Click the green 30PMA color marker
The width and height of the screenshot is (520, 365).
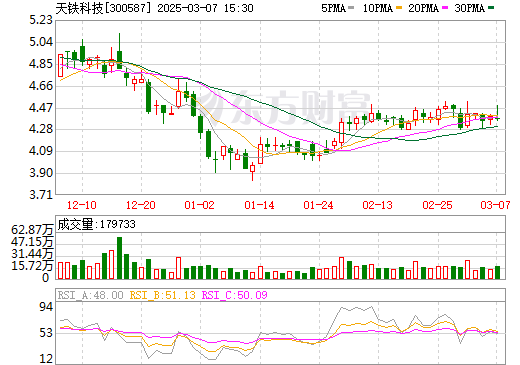coord(491,7)
